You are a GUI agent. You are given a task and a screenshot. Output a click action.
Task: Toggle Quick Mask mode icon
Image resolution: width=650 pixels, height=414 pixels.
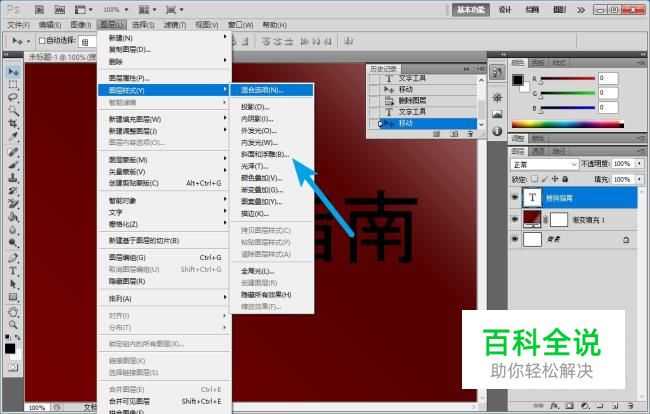pyautogui.click(x=13, y=367)
